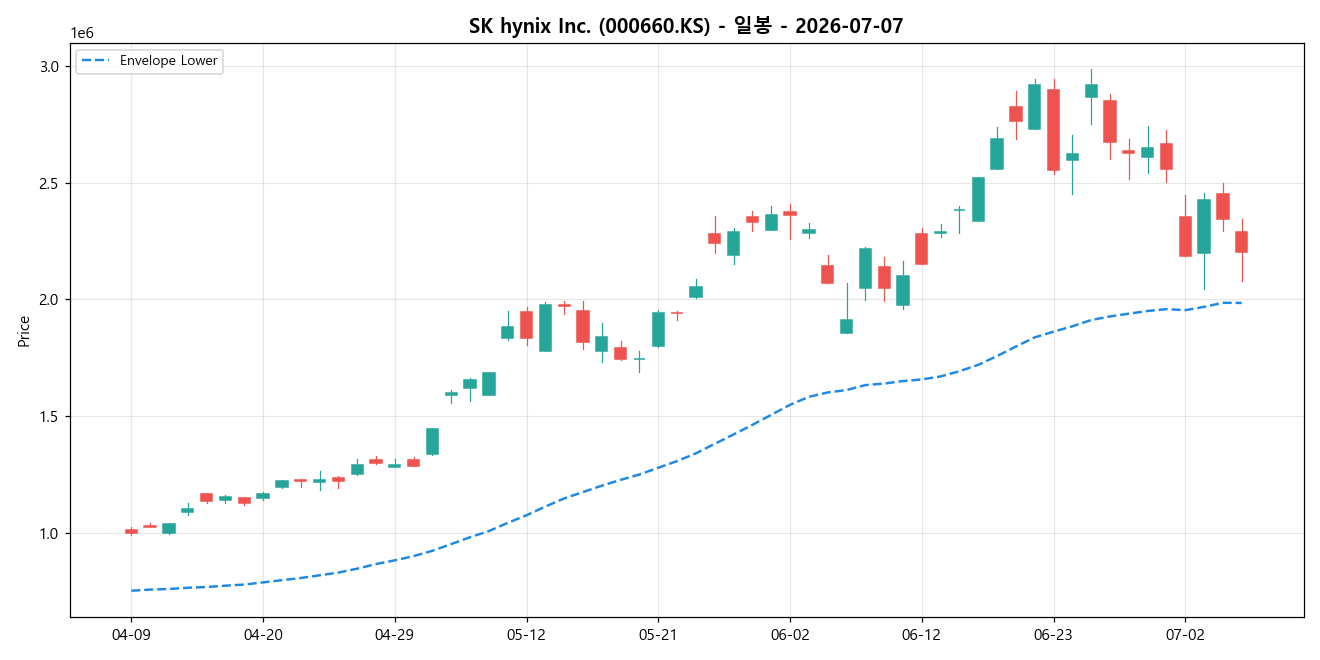Click the 06-12 date label
The width and height of the screenshot is (1320, 660).
click(x=922, y=634)
